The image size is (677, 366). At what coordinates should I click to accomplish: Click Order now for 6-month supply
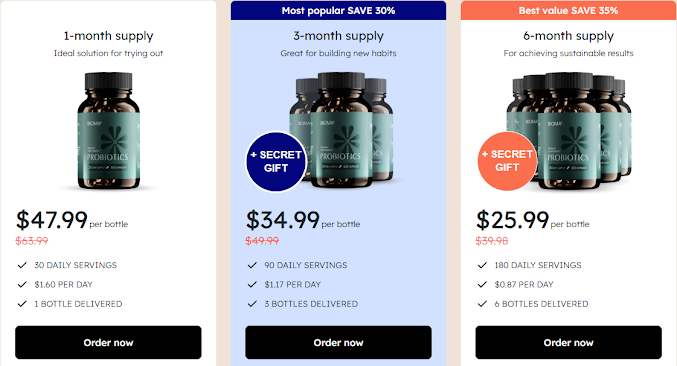(568, 342)
